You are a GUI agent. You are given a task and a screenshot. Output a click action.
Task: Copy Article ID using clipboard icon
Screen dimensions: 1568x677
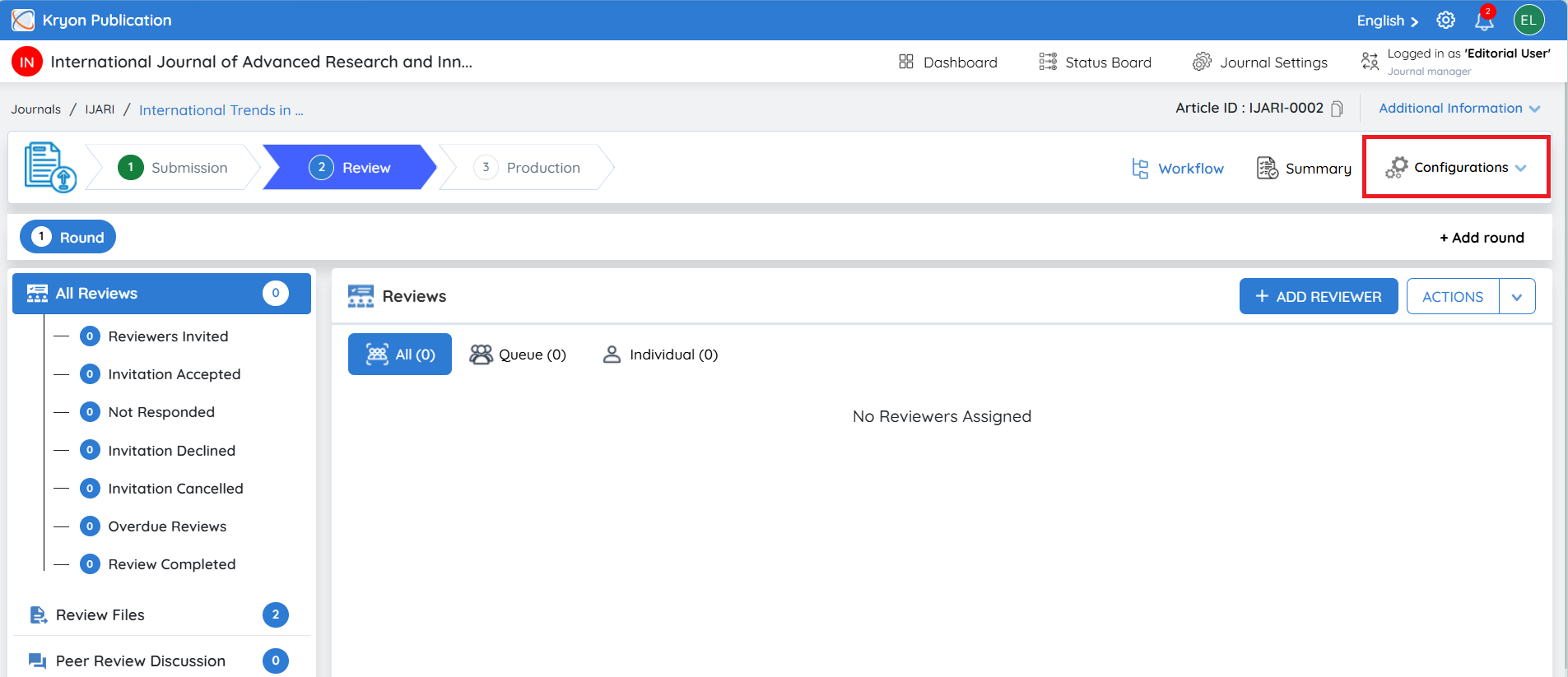tap(1338, 109)
